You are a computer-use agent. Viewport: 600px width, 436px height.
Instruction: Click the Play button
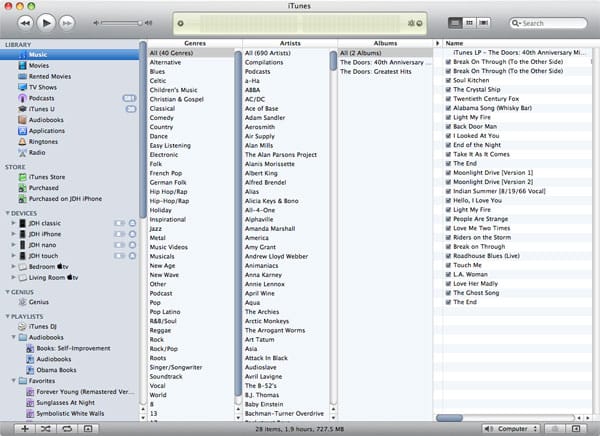46,23
